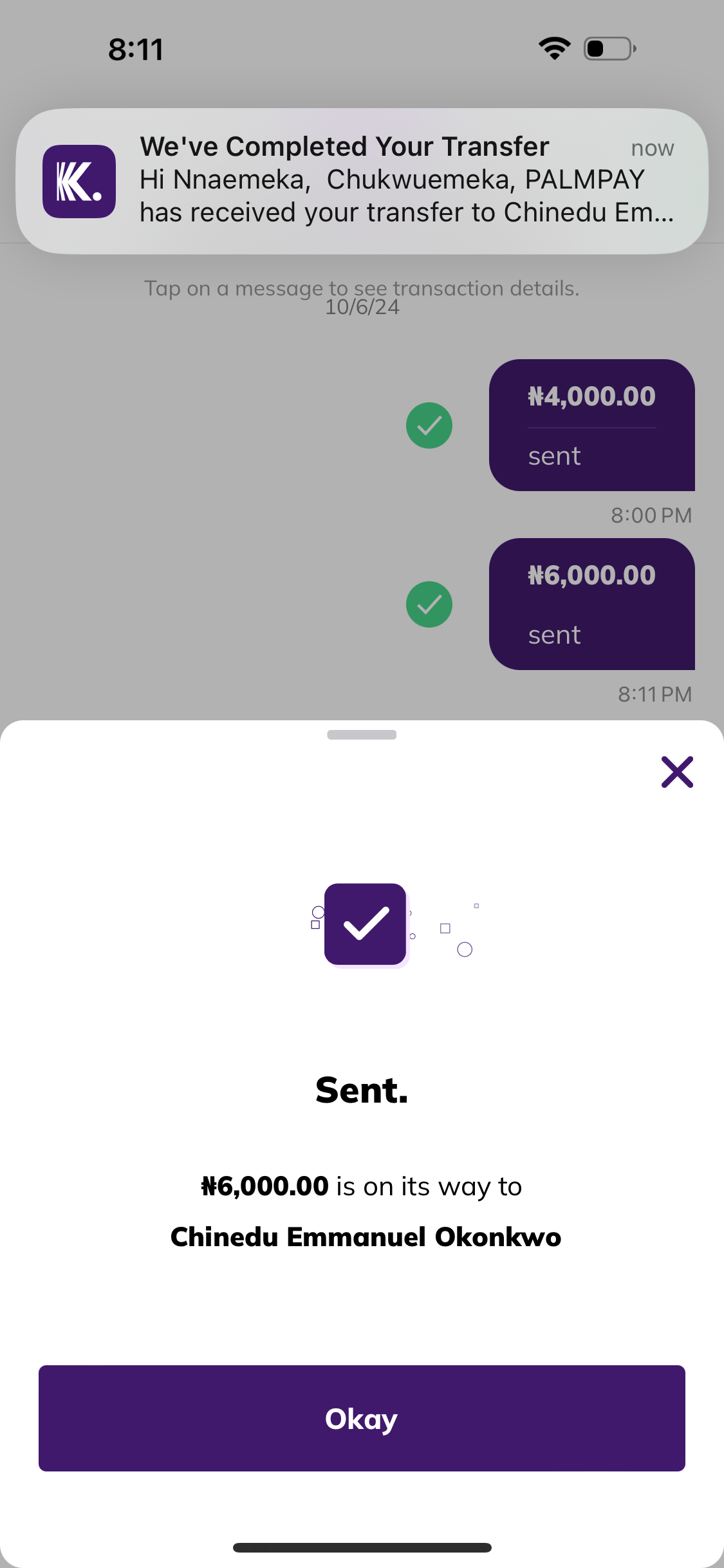Tap the 8:00 PM timestamp
The height and width of the screenshot is (1568, 724).
651,516
